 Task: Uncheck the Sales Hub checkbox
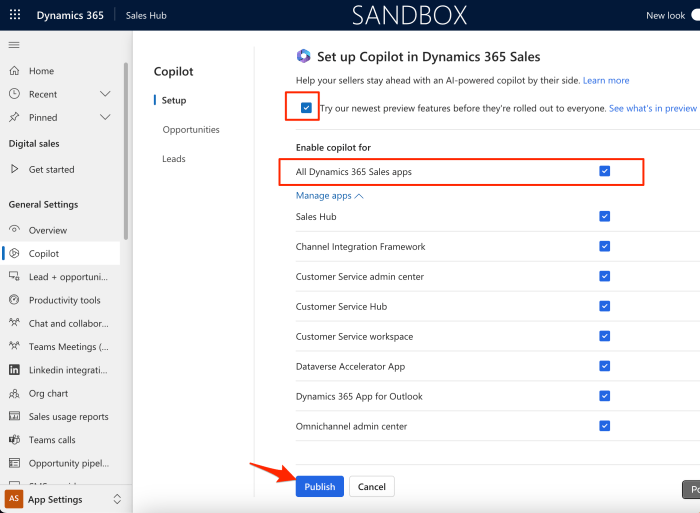click(604, 216)
